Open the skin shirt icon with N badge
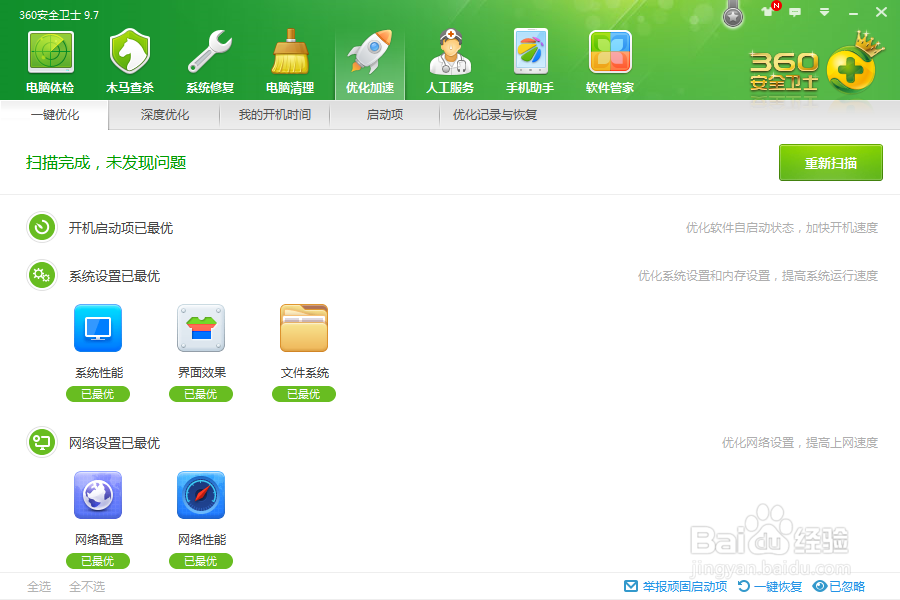This screenshot has height=600, width=900. pyautogui.click(x=769, y=10)
